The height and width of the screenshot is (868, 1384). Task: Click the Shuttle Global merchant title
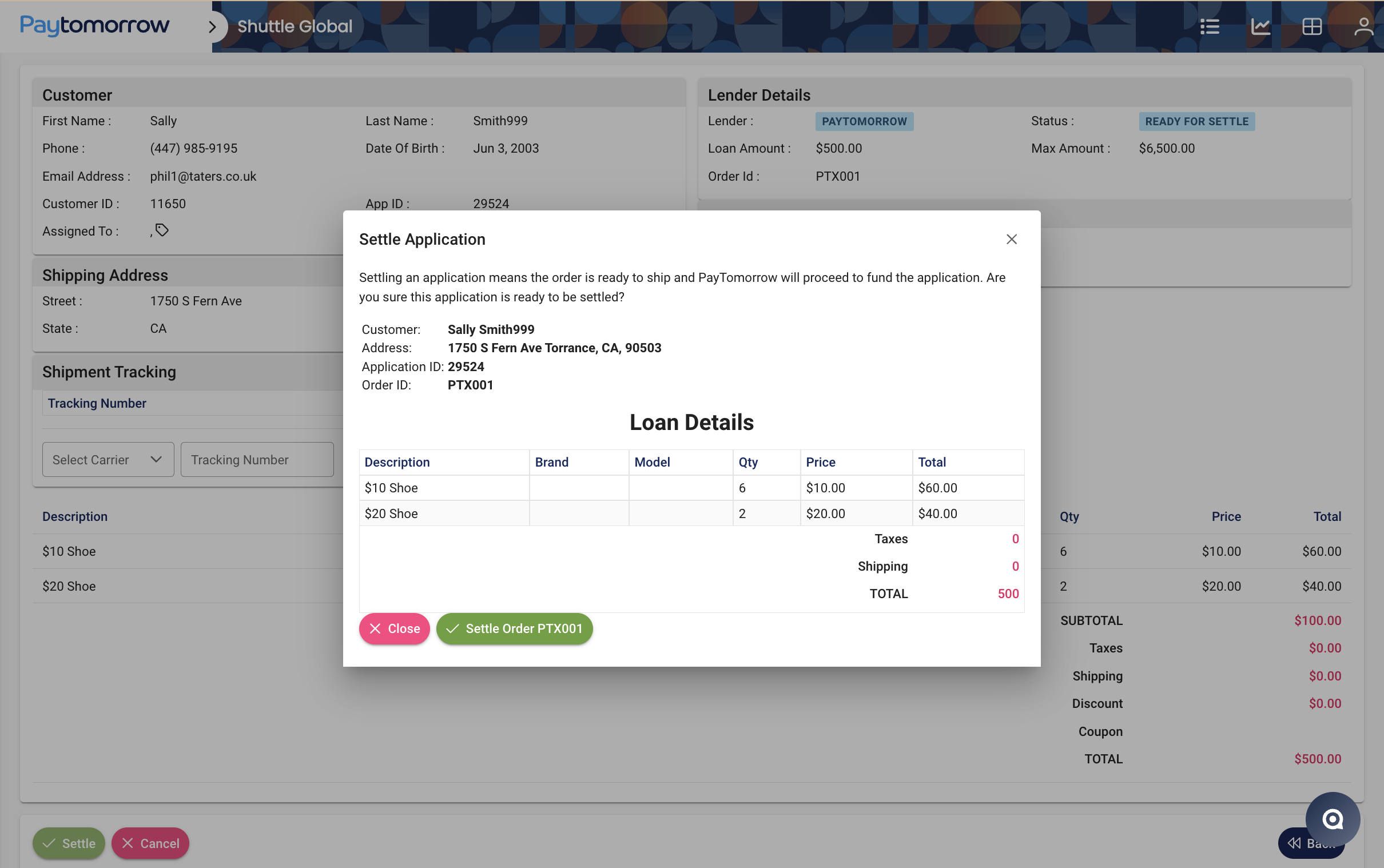[295, 26]
